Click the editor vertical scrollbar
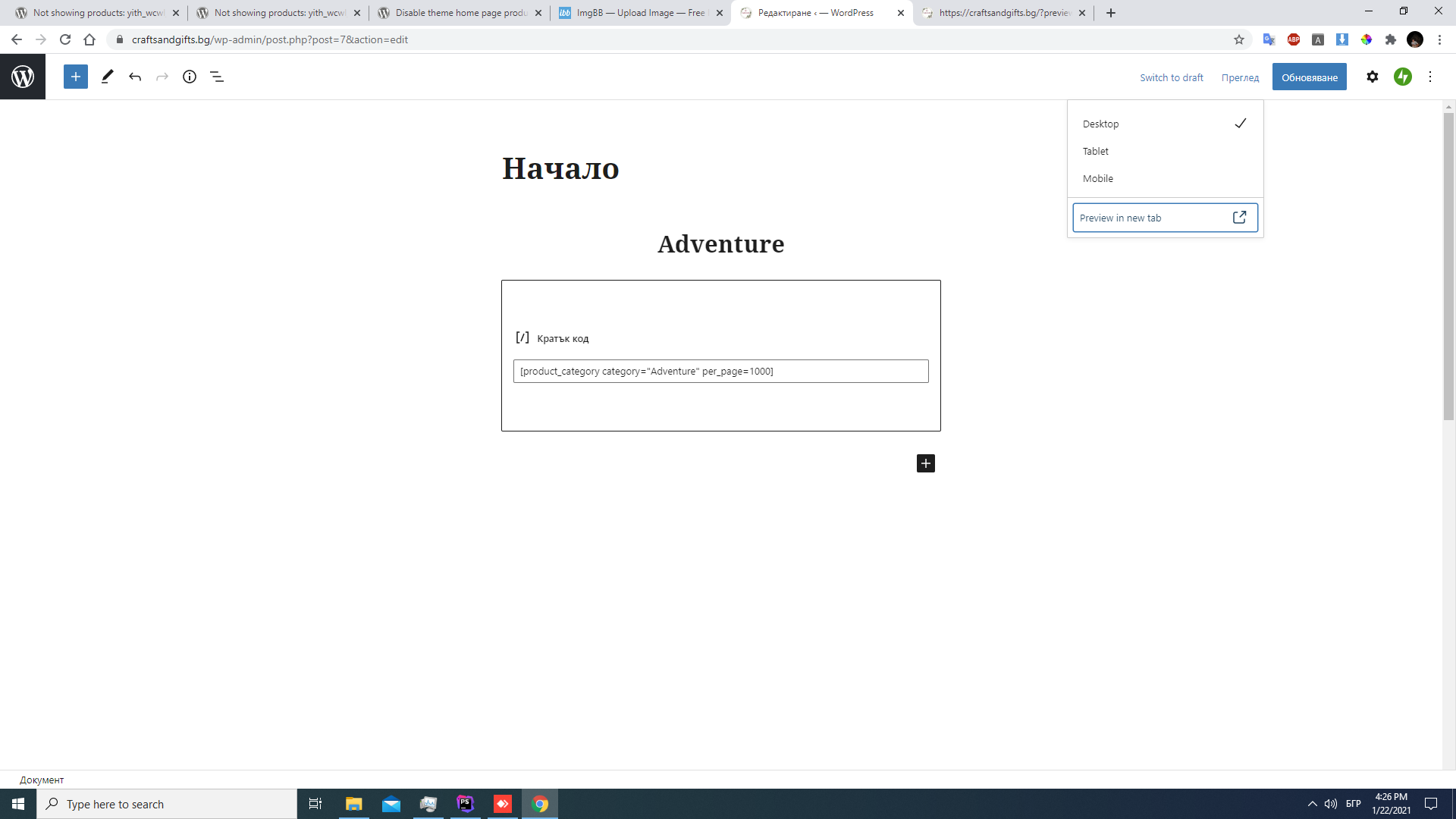Viewport: 1456px width, 819px height. coord(1448,265)
